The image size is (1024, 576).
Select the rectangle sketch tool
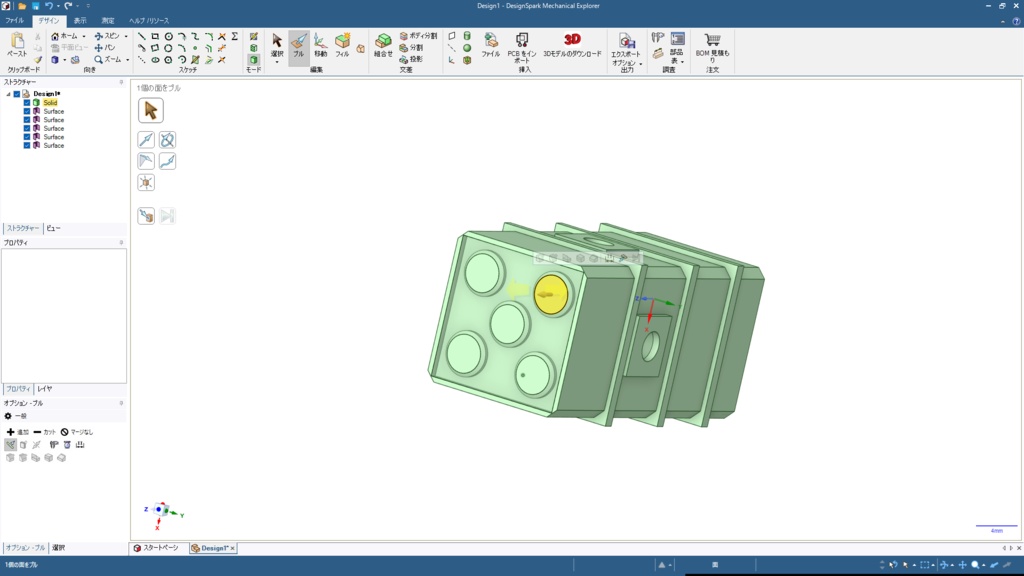pyautogui.click(x=155, y=37)
